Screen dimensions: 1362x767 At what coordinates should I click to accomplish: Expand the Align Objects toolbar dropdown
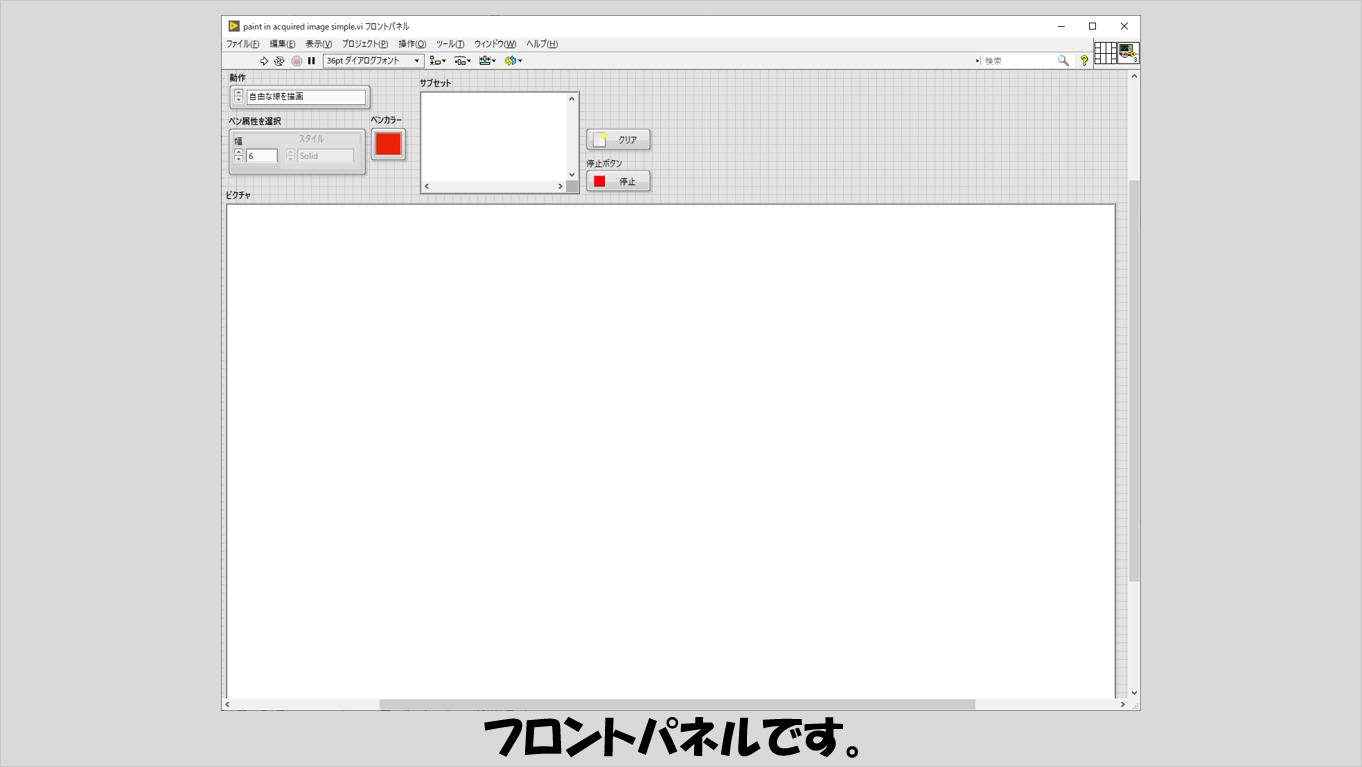pyautogui.click(x=437, y=61)
